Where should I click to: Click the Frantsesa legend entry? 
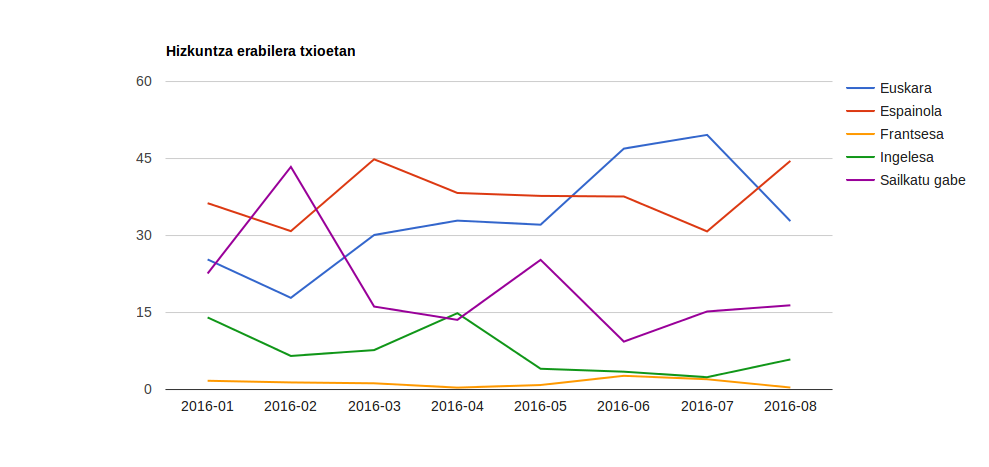click(911, 134)
